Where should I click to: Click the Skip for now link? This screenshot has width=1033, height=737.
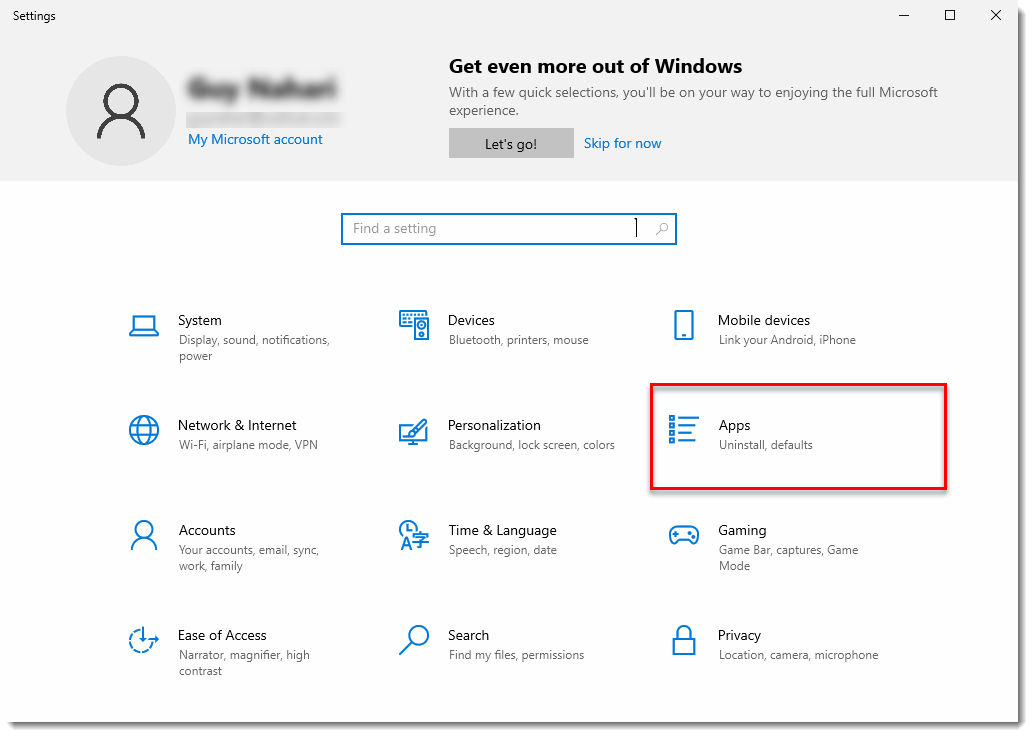pyautogui.click(x=623, y=144)
